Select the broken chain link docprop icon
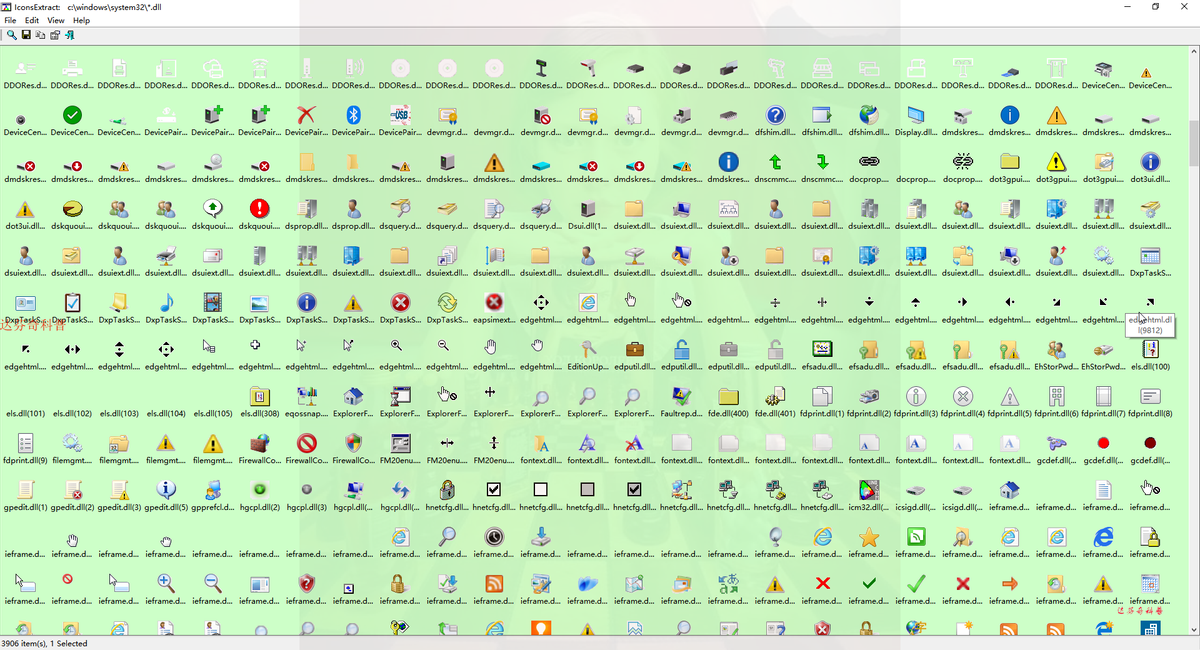1200x650 pixels. (x=962, y=162)
